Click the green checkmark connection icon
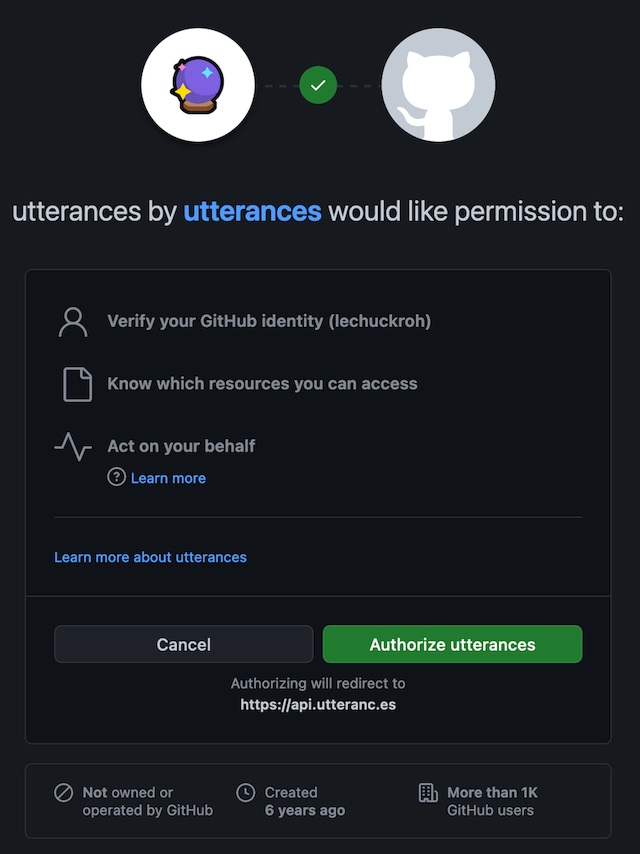 (x=318, y=85)
